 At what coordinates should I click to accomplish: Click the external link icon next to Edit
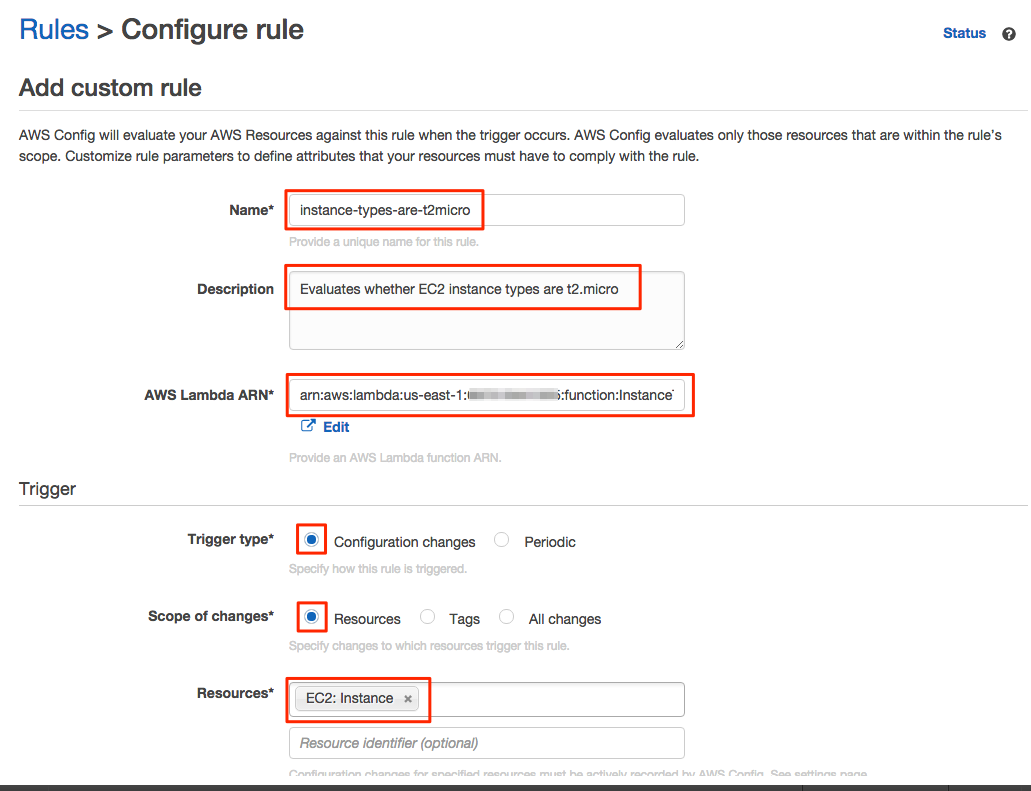(310, 426)
